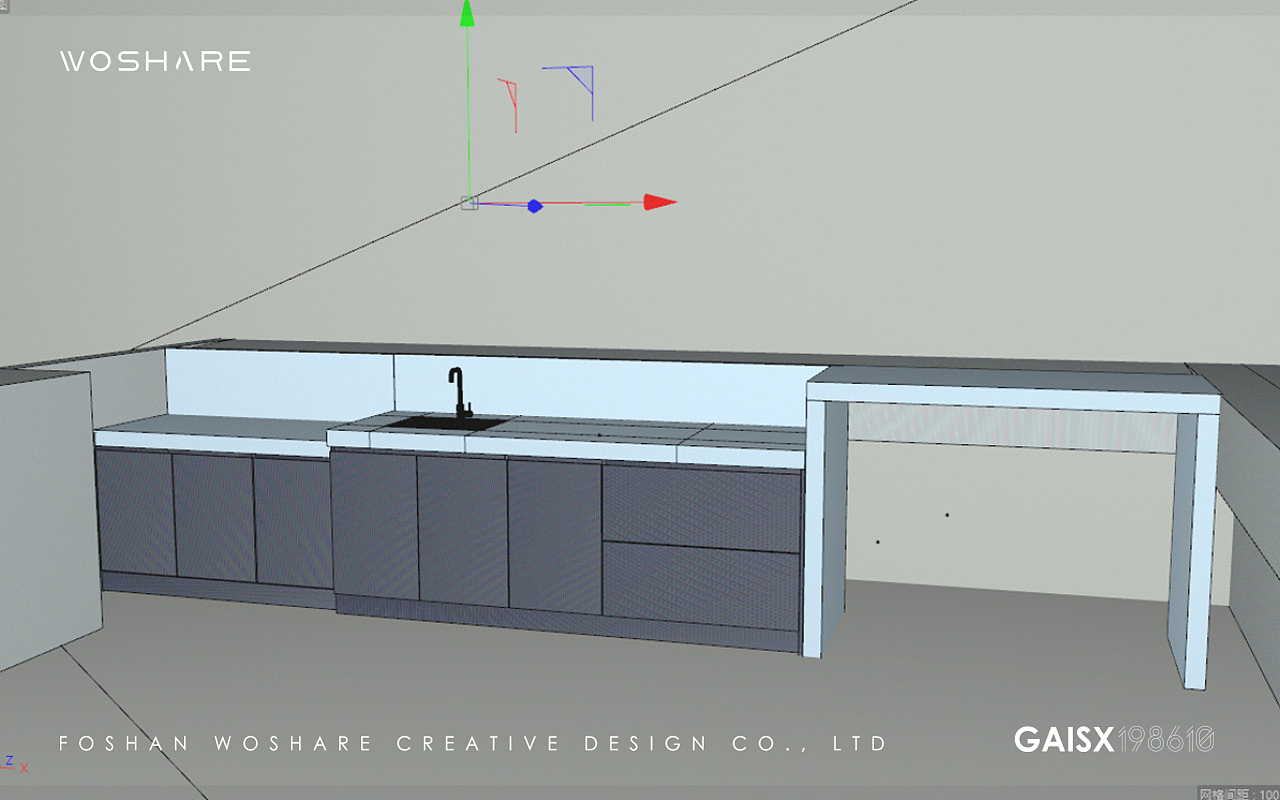Click the red X-axis arrowhead of gizmo

[660, 202]
